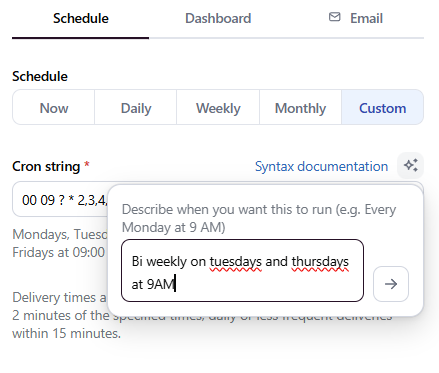Select the Weekly schedule option

click(x=218, y=108)
